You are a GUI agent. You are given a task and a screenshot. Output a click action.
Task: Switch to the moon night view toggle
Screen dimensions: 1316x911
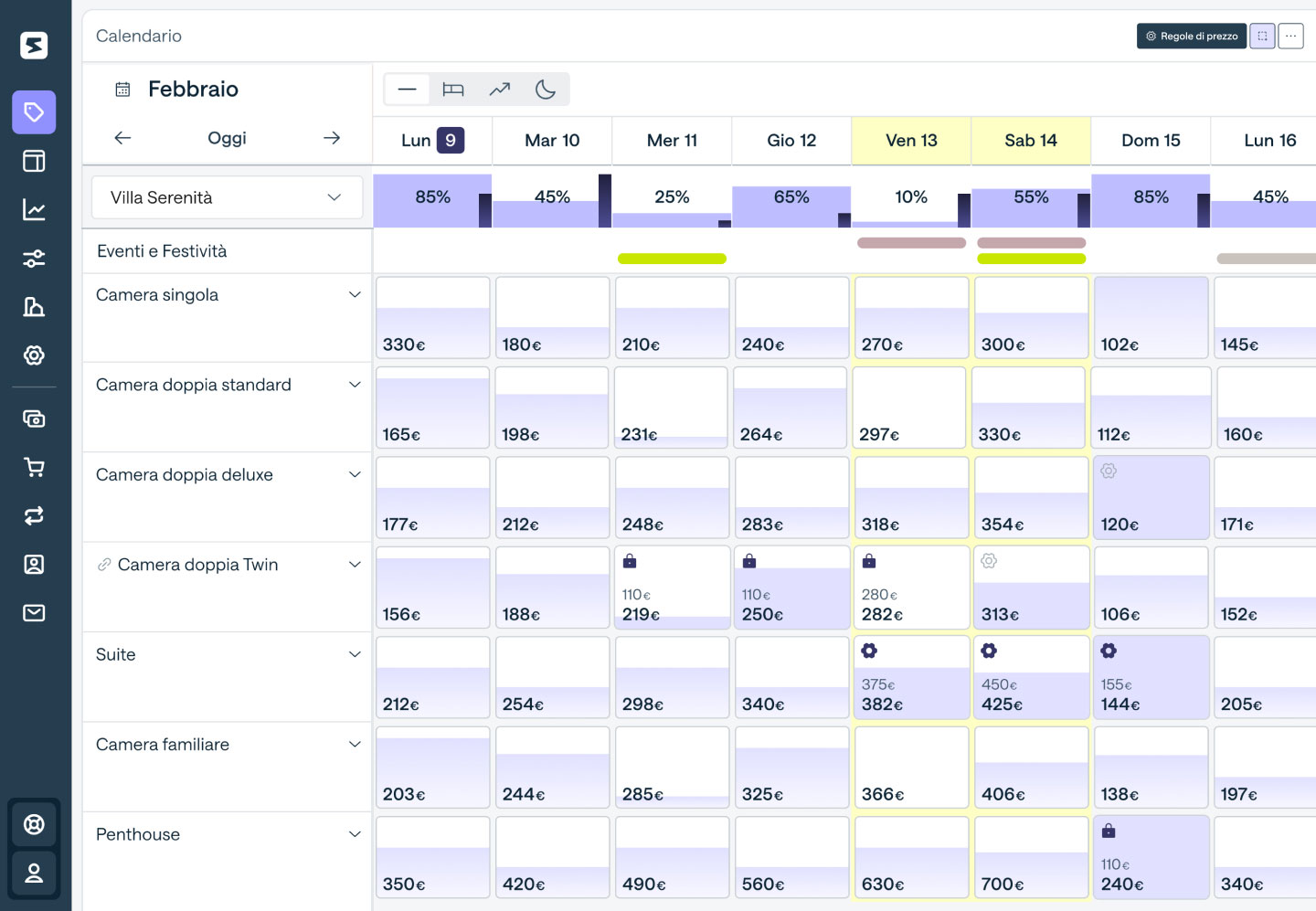546,90
